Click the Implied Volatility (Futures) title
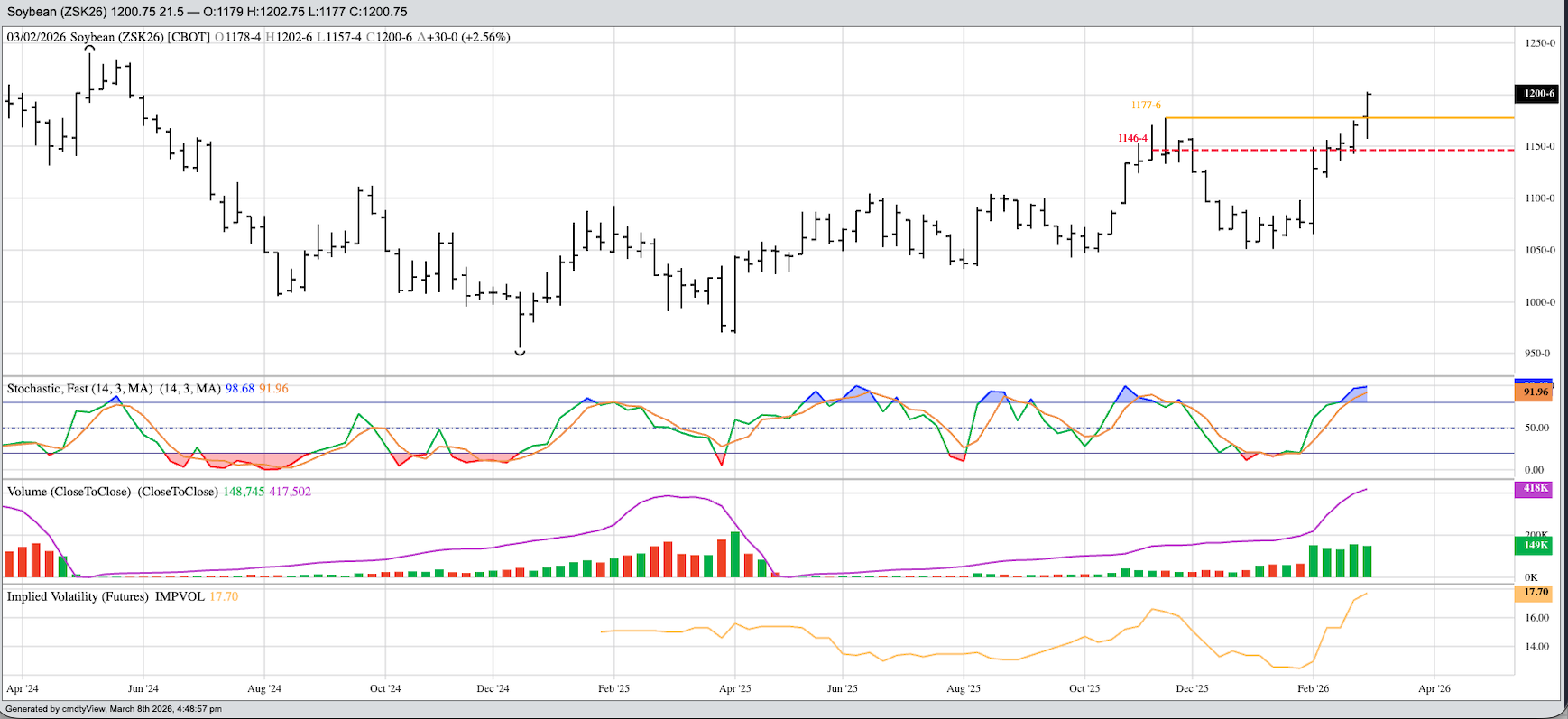Viewport: 1568px width, 719px height. [x=78, y=597]
